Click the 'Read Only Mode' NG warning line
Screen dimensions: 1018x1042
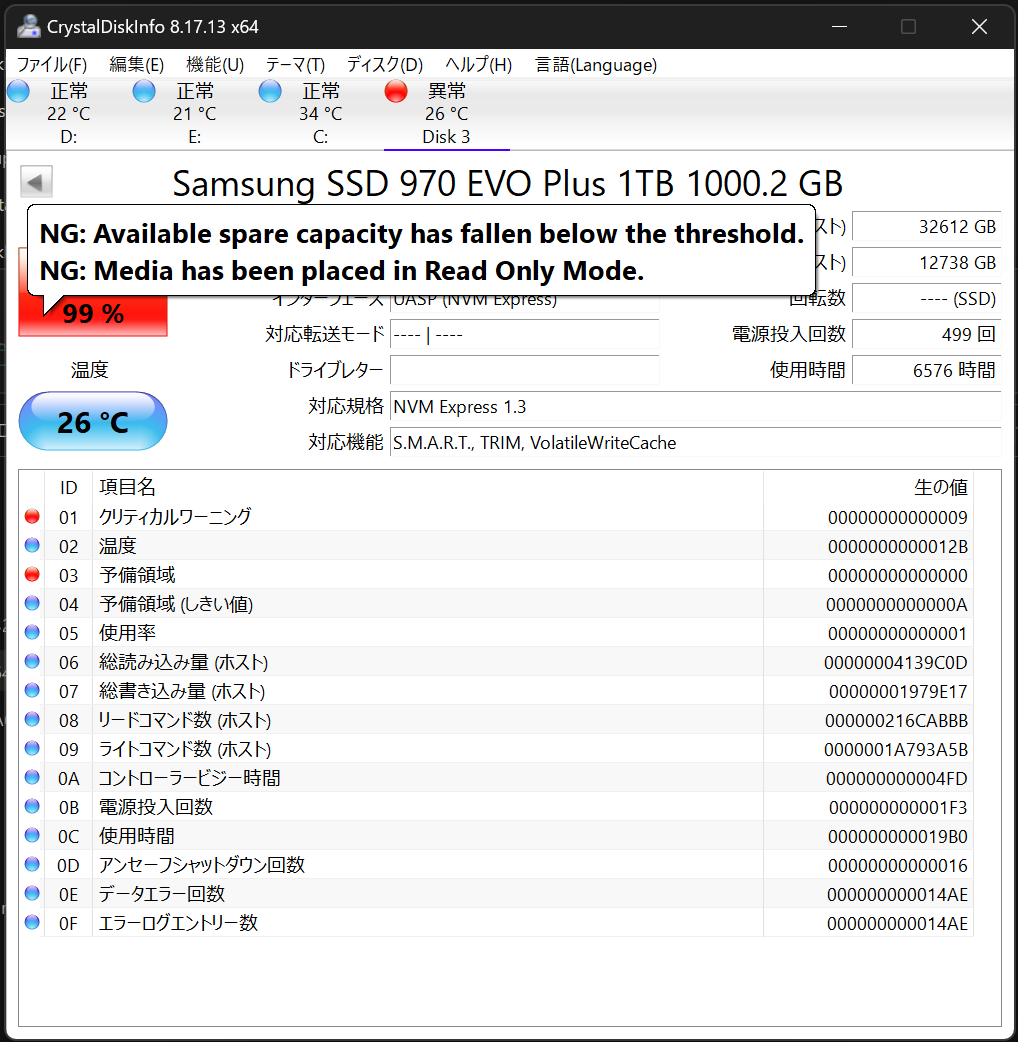tap(342, 270)
